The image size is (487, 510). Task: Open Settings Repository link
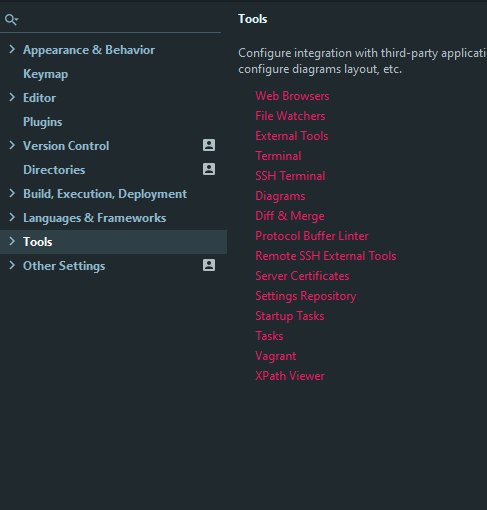click(x=306, y=296)
